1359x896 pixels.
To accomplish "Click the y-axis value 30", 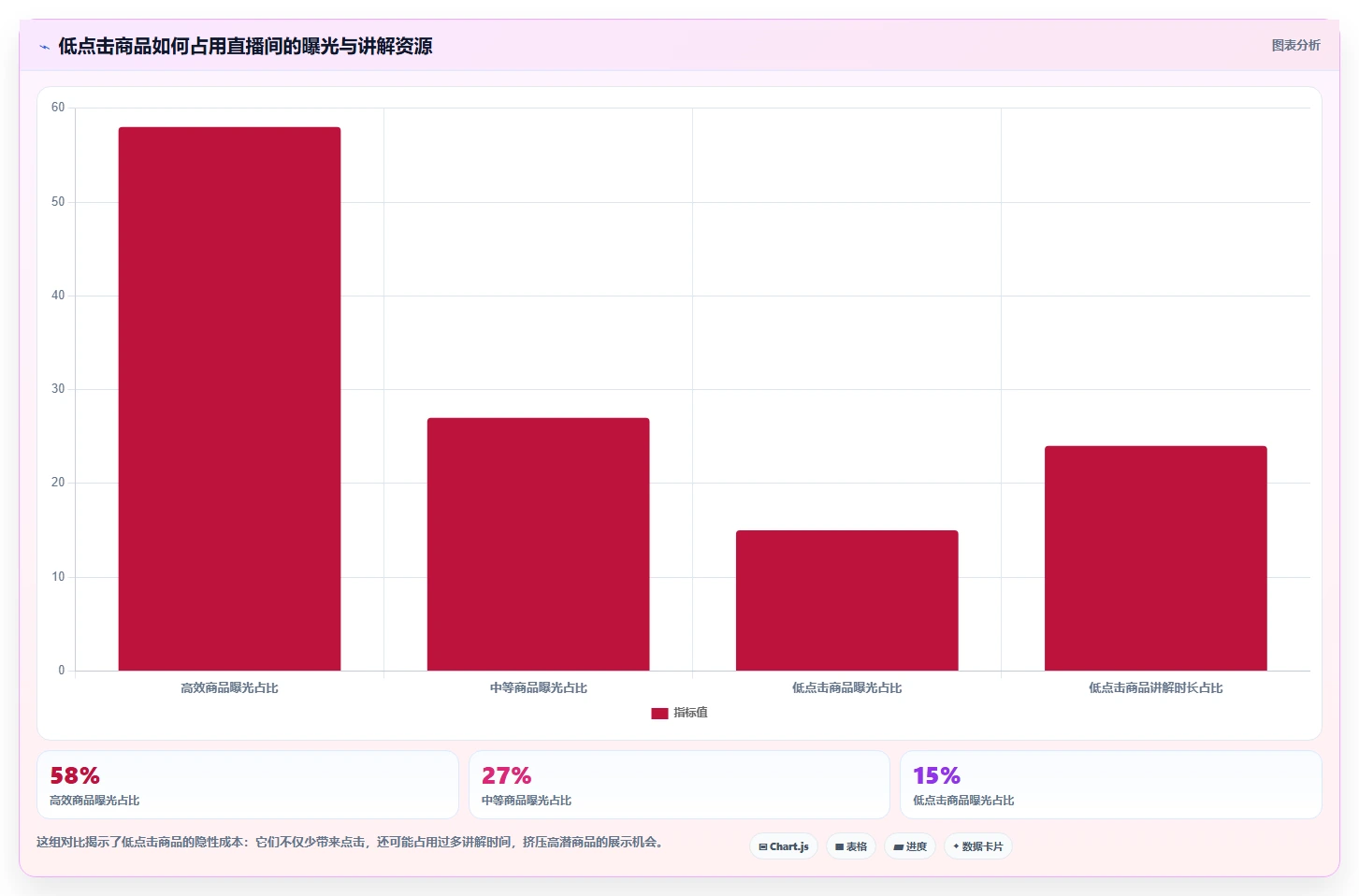I will (58, 389).
